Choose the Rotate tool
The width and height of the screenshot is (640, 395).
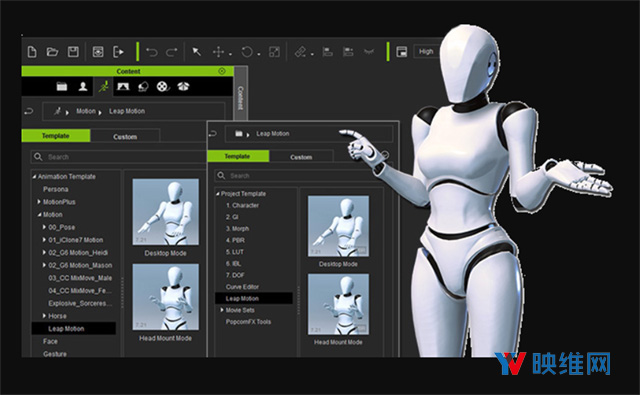tap(247, 52)
